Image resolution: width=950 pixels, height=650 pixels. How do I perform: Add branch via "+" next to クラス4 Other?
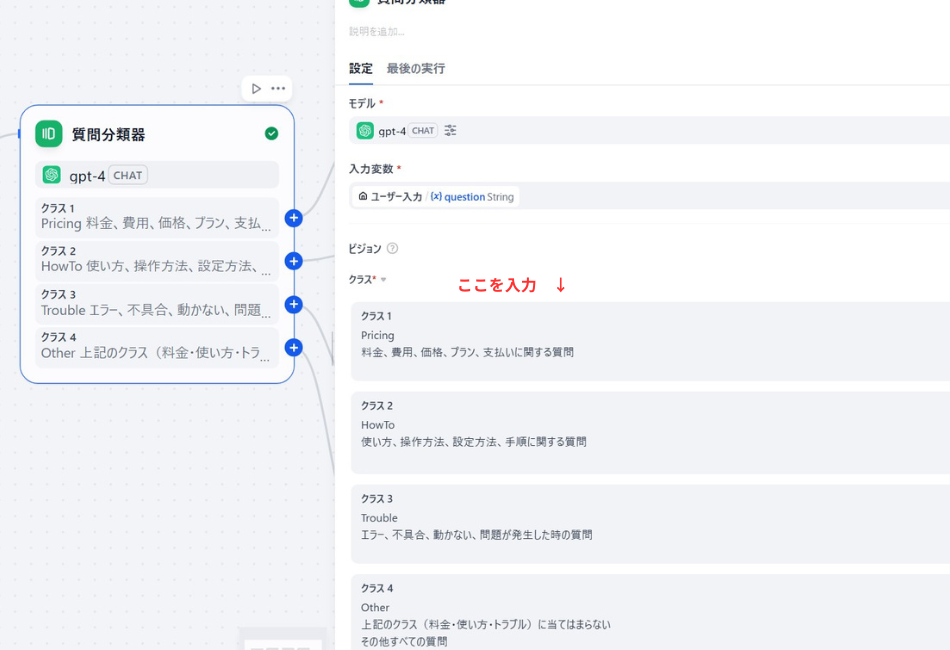coord(292,347)
